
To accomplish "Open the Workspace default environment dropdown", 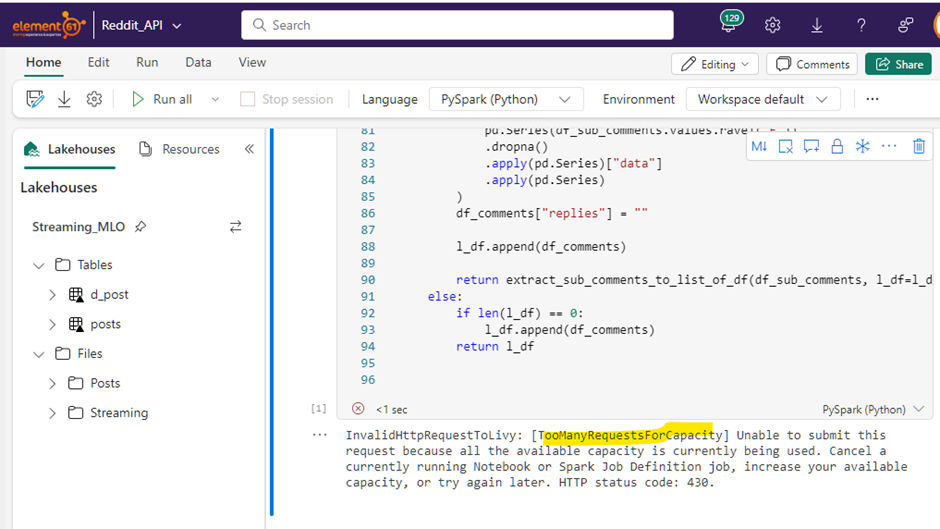I will tap(762, 99).
